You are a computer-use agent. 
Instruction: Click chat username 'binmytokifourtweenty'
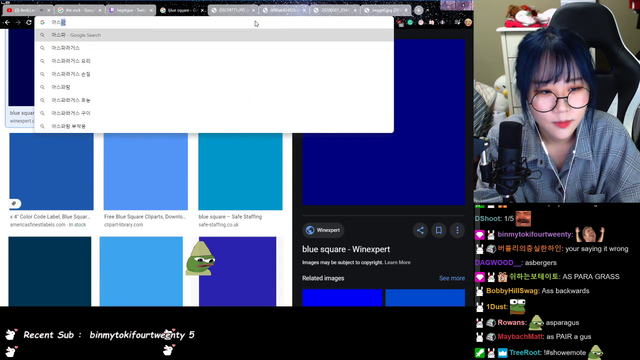(535, 235)
